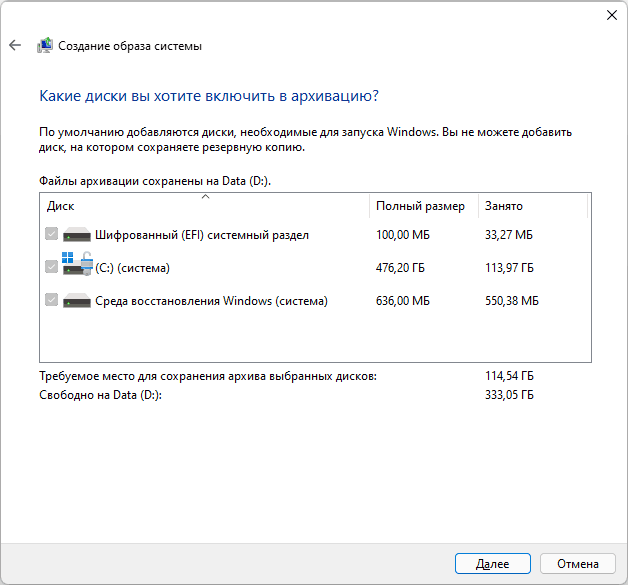628x585 pixels.
Task: Go back with the arrow icon
Action: 15,45
